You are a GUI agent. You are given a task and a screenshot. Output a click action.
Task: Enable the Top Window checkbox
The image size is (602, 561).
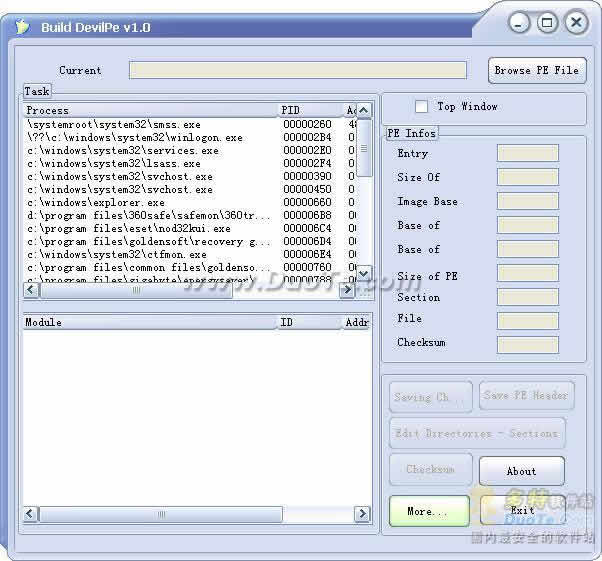[x=421, y=106]
